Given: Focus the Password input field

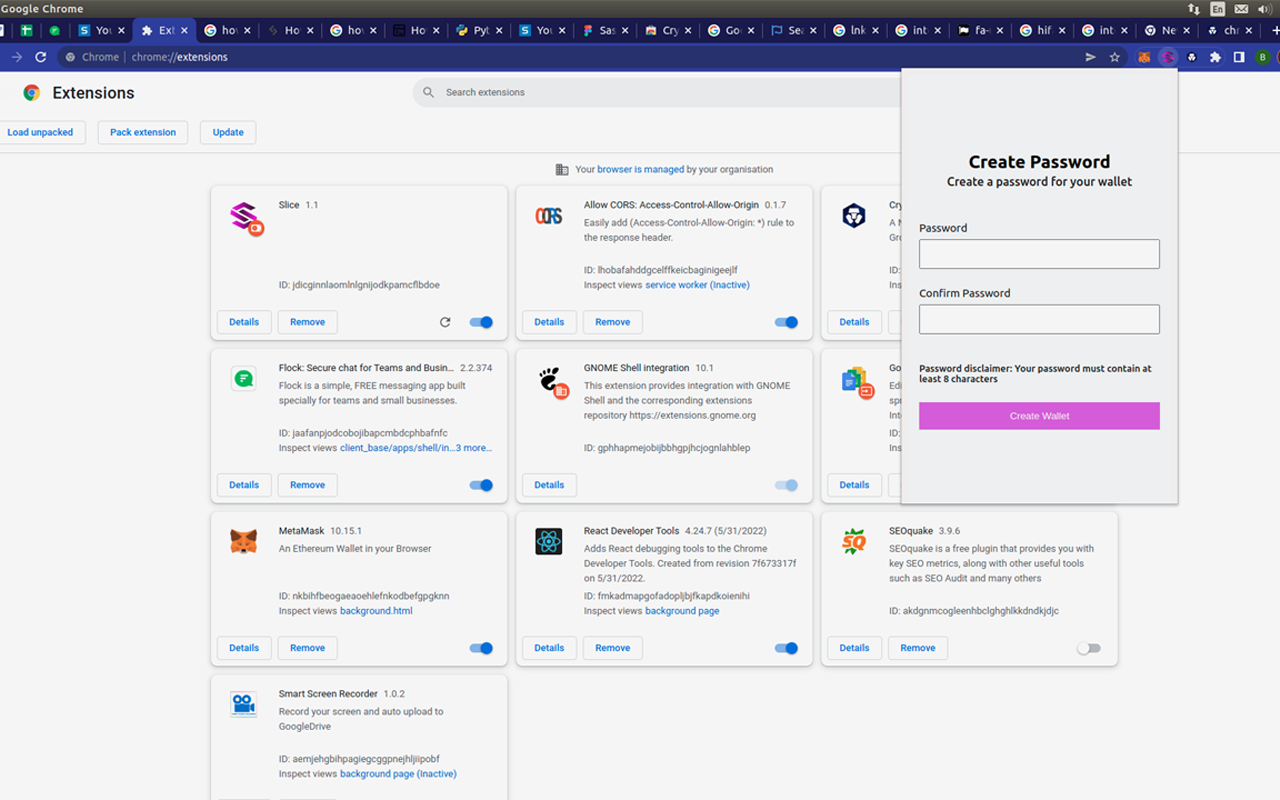Looking at the screenshot, I should tap(1039, 254).
